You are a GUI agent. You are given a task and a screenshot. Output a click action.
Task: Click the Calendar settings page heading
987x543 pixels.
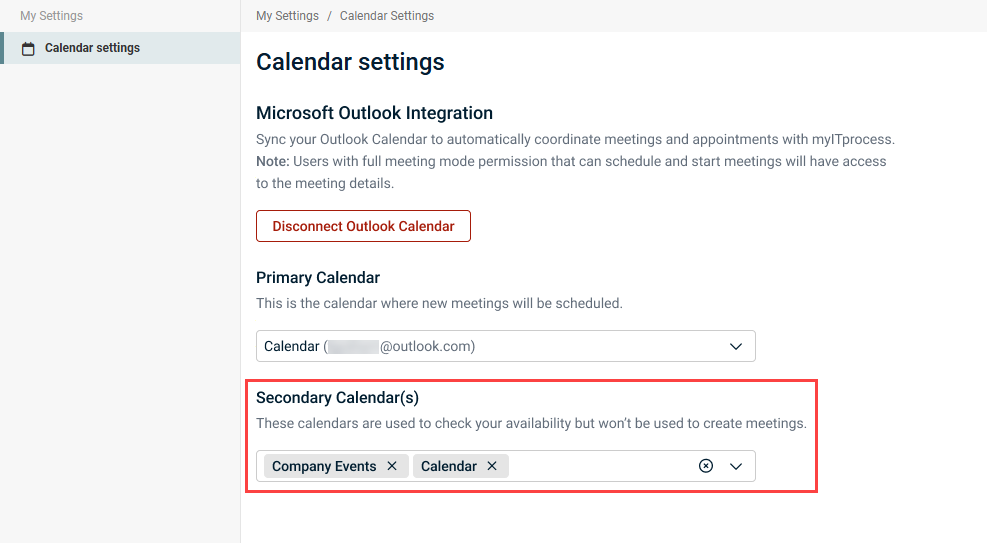[350, 62]
